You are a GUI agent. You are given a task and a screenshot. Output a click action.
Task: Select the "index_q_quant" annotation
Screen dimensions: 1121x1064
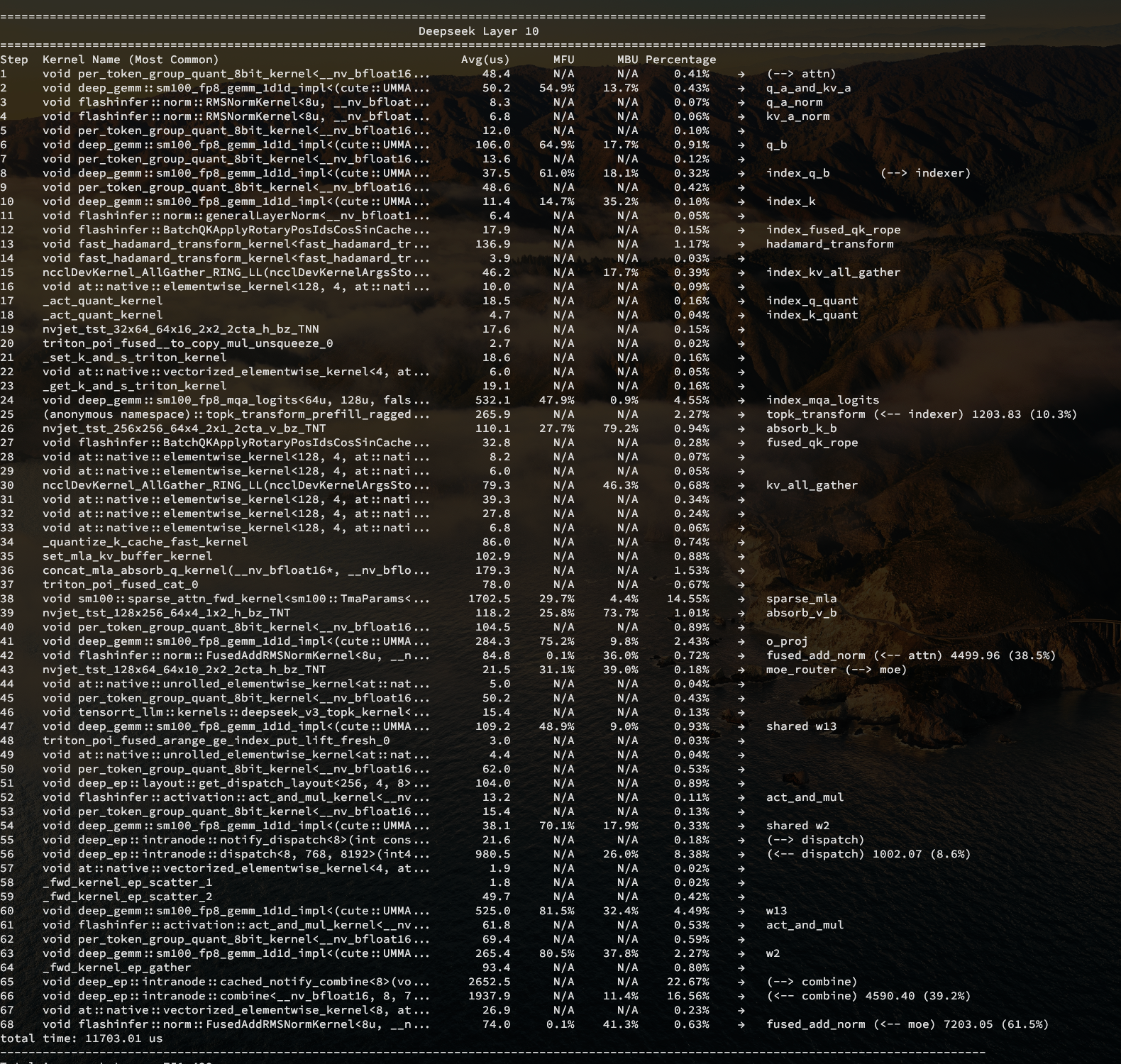pos(812,301)
